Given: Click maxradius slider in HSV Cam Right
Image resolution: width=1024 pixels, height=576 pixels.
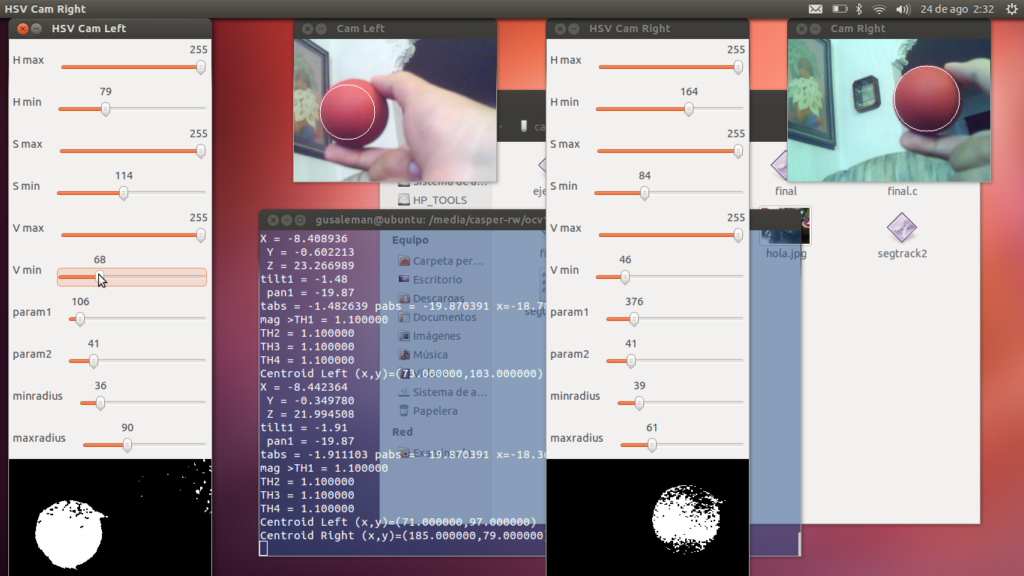Looking at the screenshot, I should (682, 445).
